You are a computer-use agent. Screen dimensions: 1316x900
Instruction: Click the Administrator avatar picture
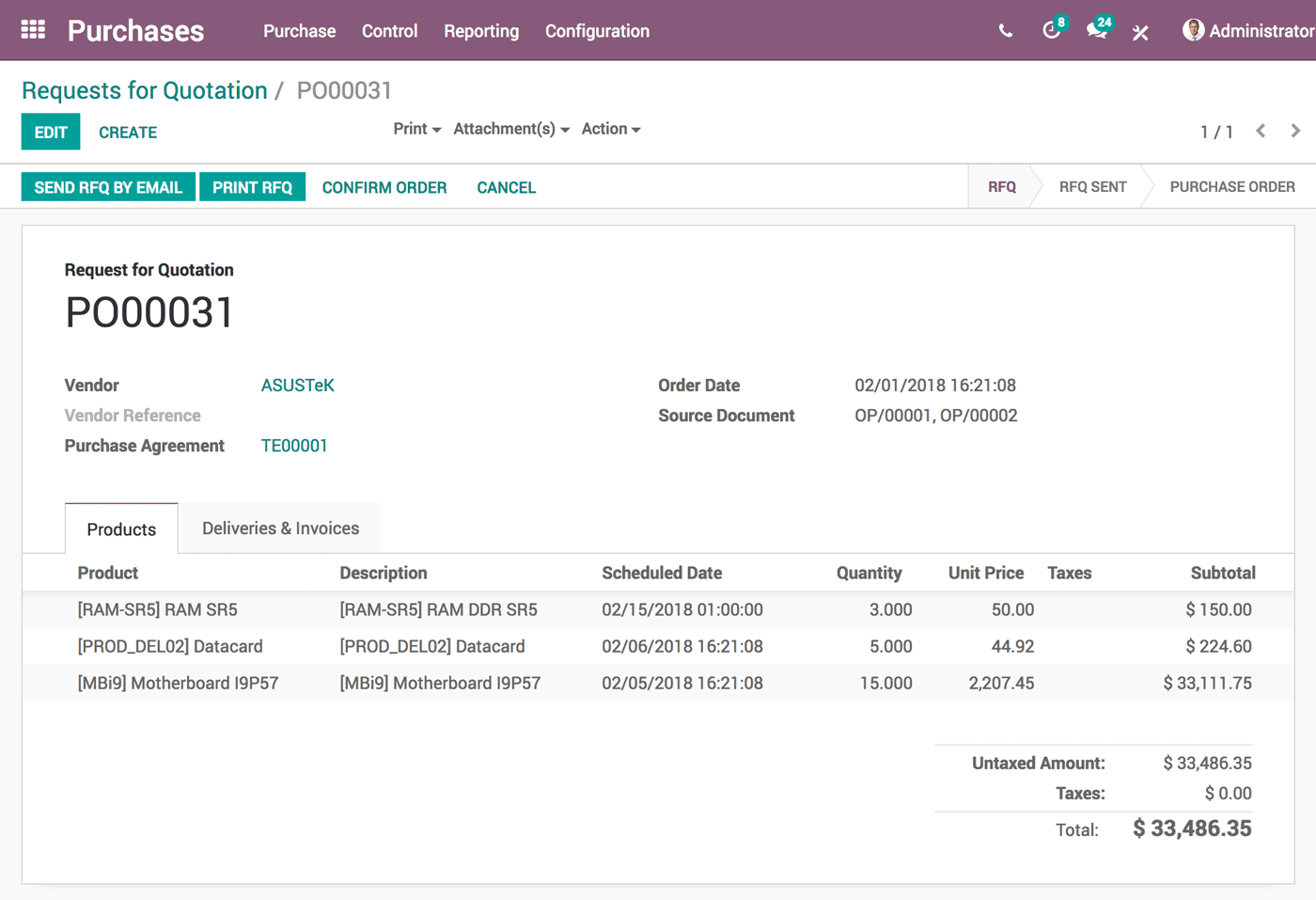coord(1193,30)
